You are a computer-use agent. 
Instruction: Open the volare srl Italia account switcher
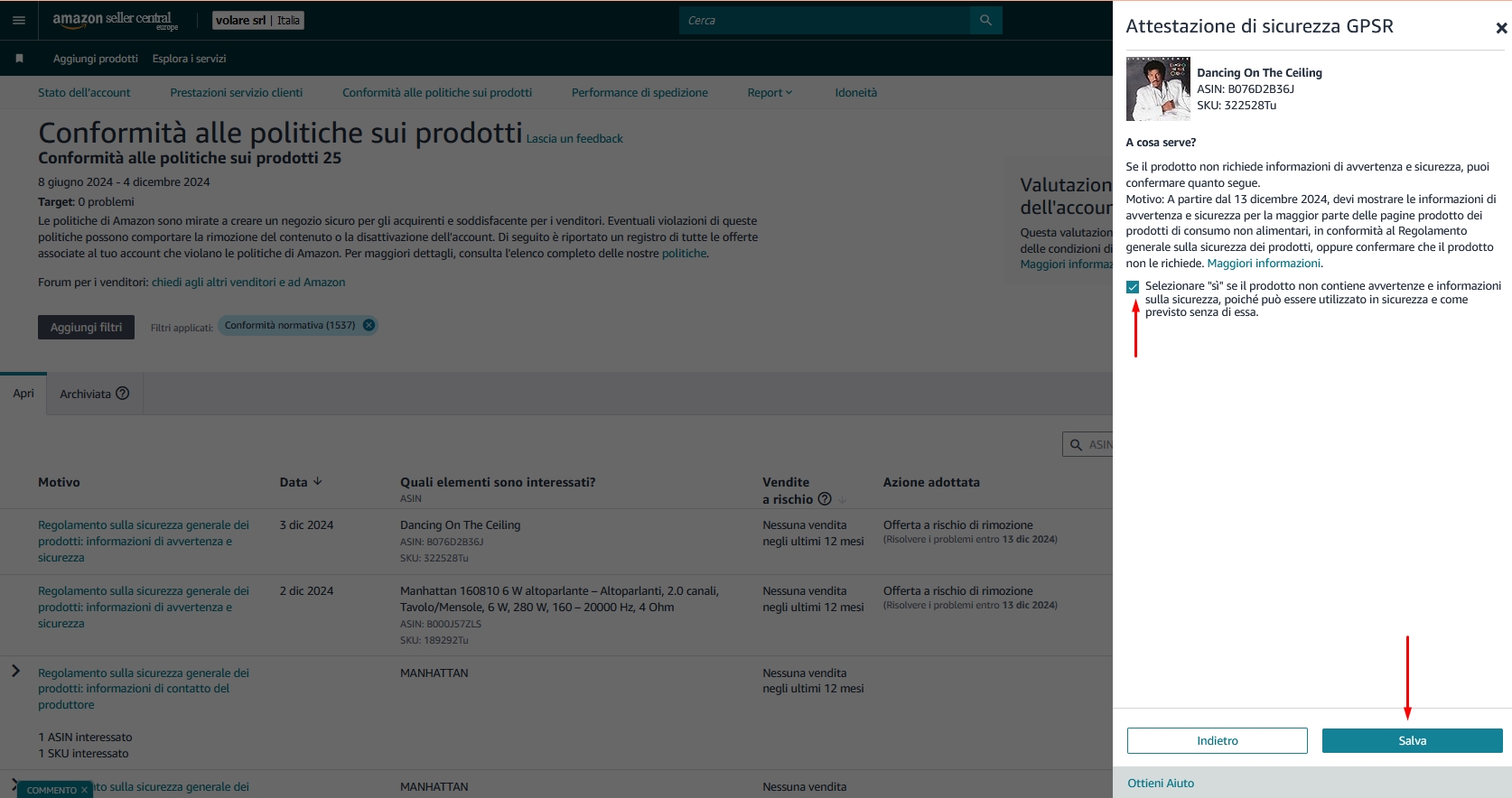pos(258,21)
